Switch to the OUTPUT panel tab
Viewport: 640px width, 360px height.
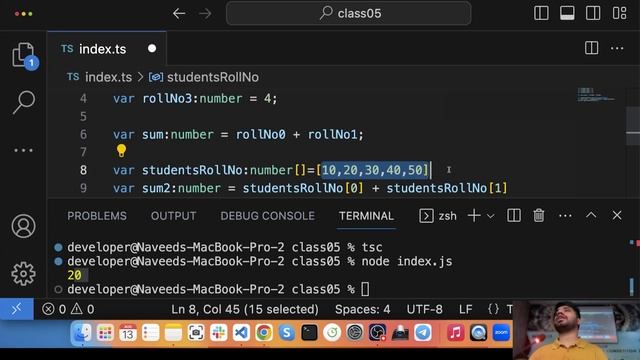pos(173,216)
